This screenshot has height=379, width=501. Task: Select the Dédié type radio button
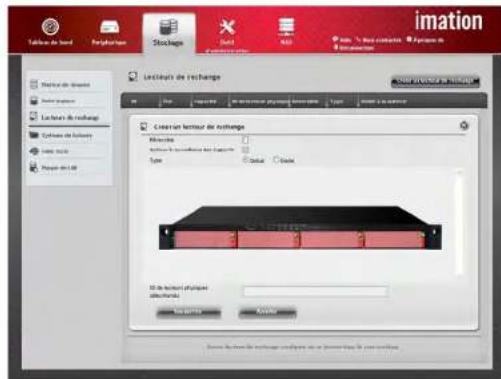[276, 160]
